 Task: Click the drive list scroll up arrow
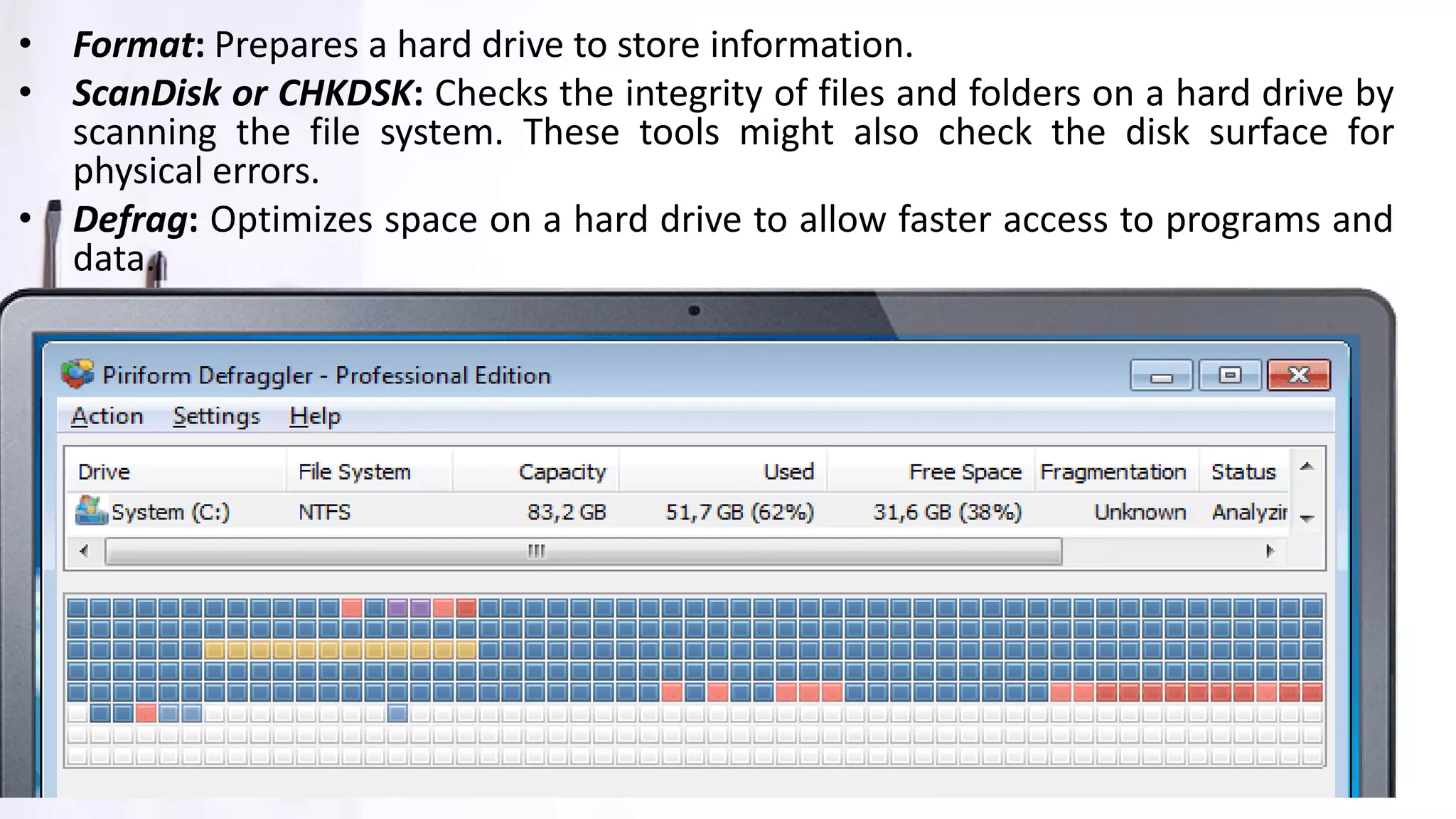tap(1307, 467)
